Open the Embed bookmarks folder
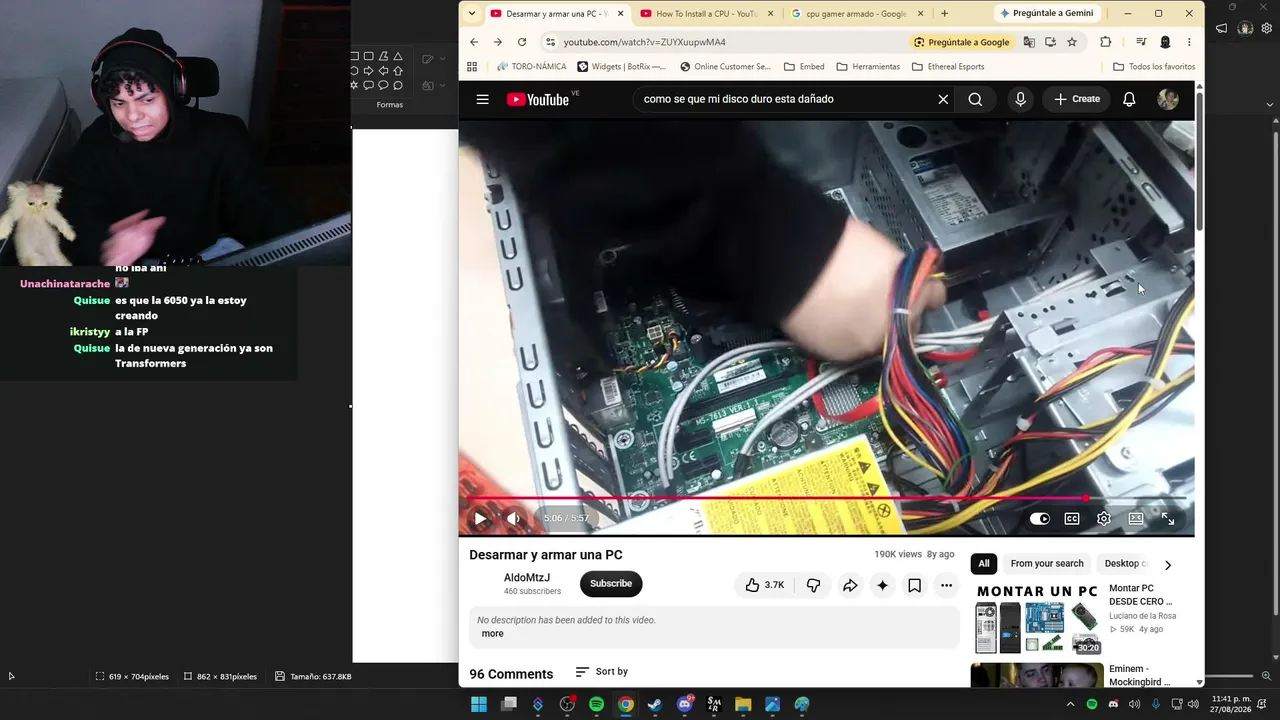 click(x=804, y=67)
